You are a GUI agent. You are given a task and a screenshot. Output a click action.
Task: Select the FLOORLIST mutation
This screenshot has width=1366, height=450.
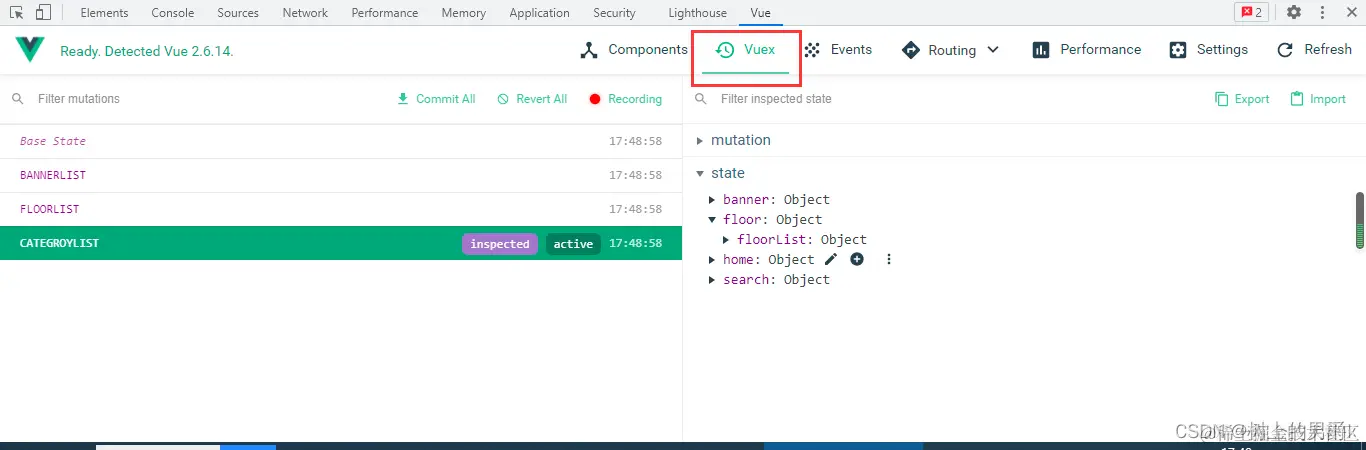(341, 210)
